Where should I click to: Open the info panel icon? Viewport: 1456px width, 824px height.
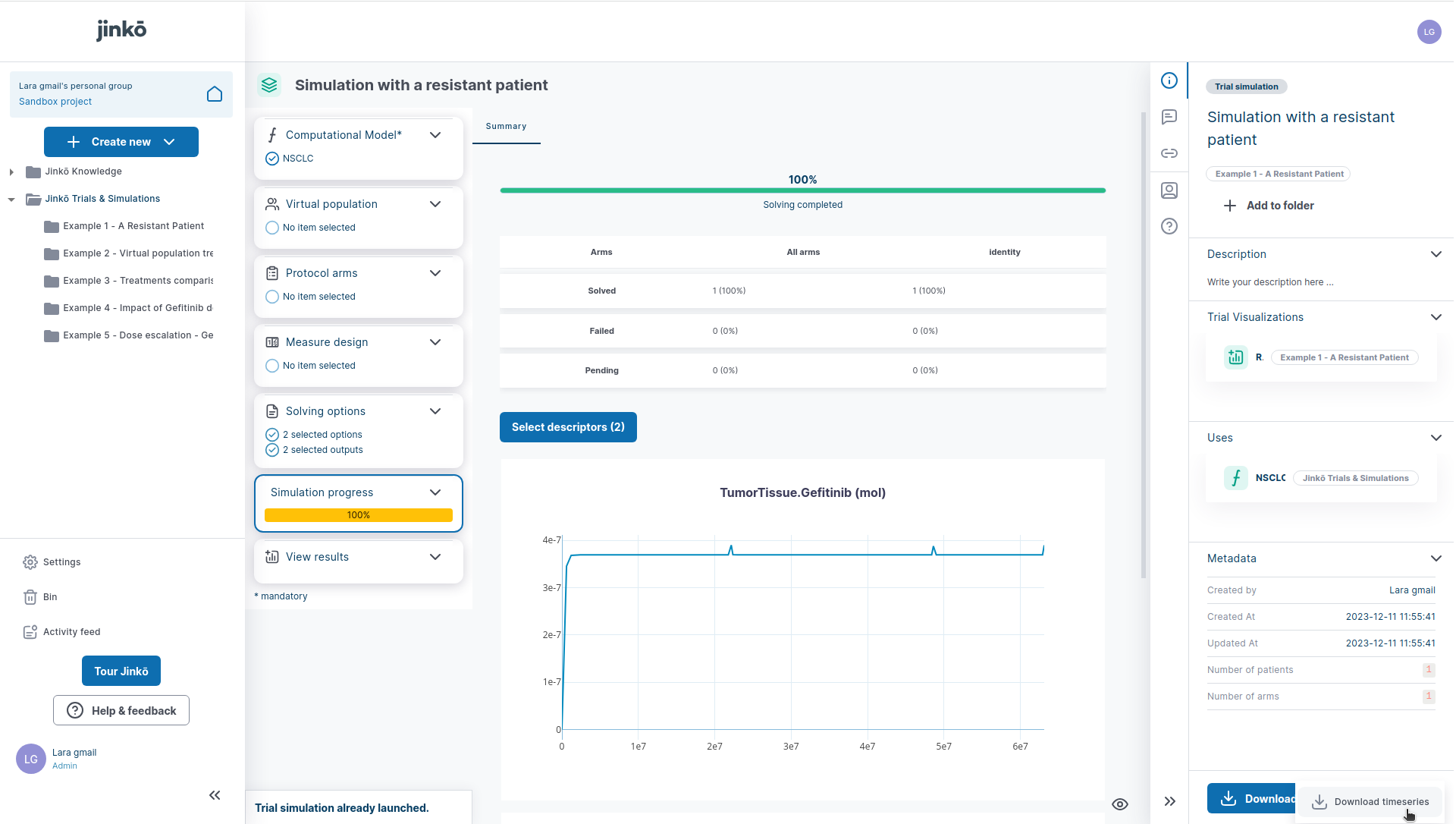pos(1169,80)
